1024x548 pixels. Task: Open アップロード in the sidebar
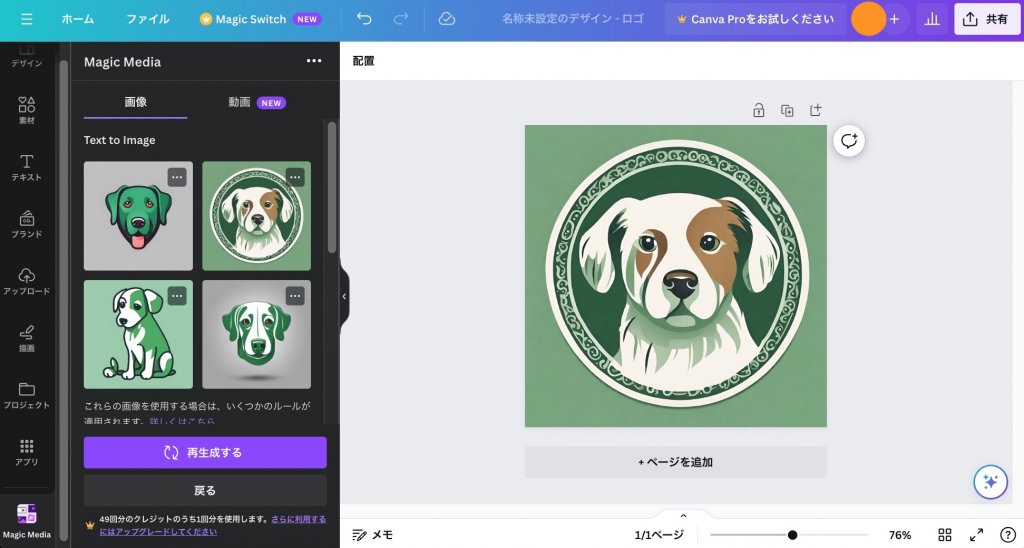click(x=27, y=281)
